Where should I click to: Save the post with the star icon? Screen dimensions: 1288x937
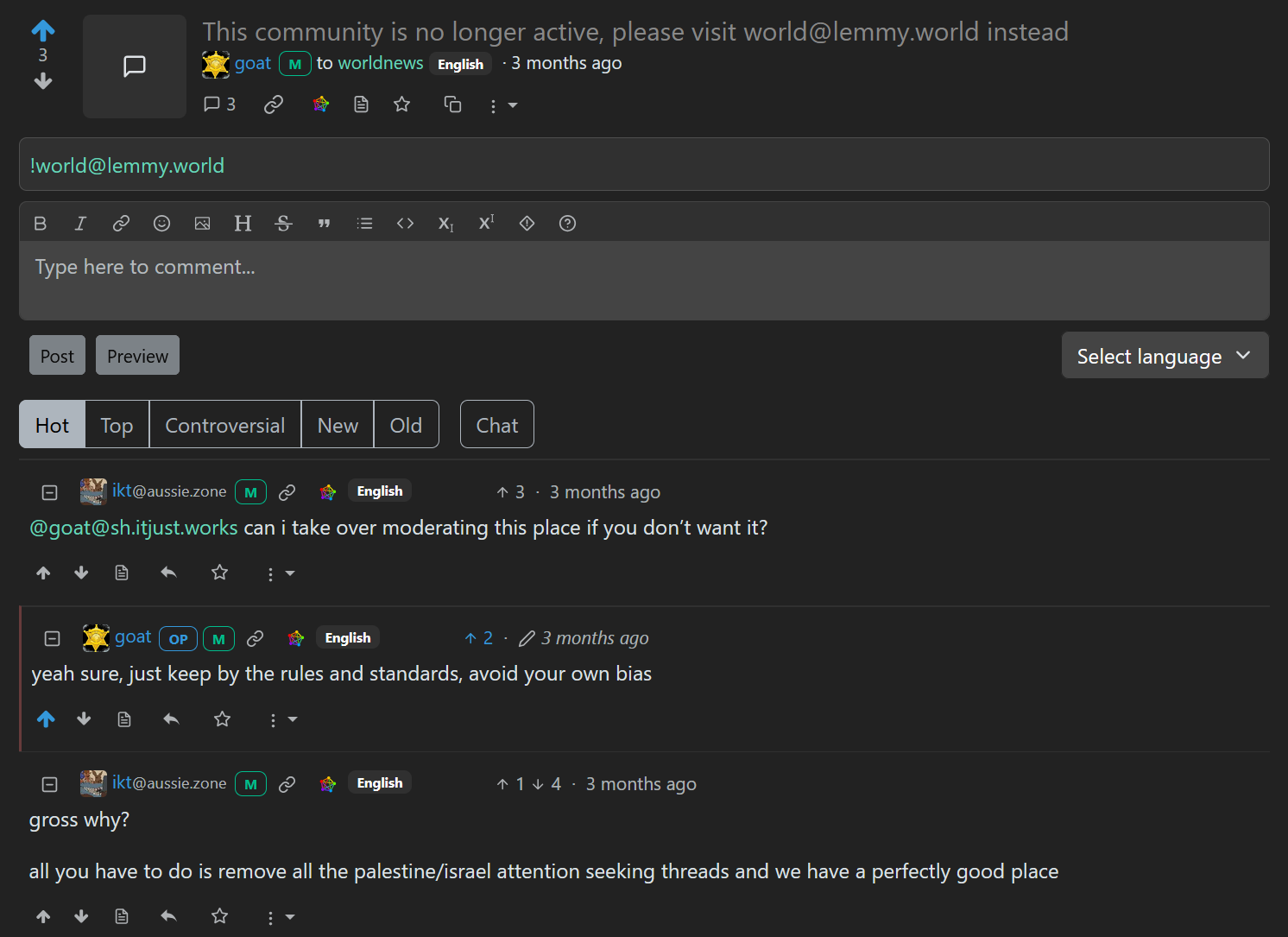pos(401,104)
